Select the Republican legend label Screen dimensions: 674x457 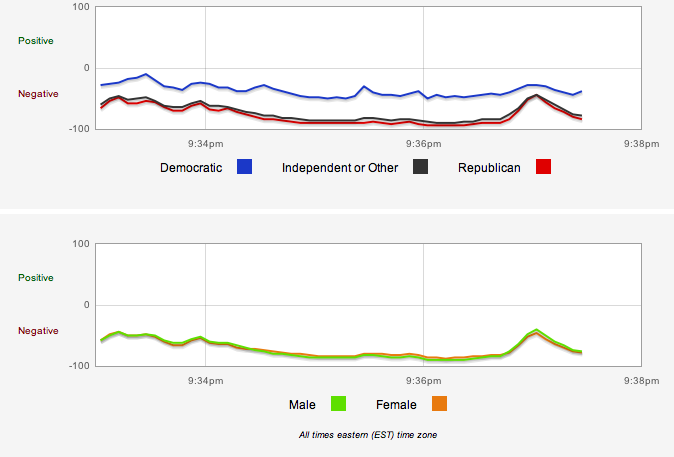point(489,168)
